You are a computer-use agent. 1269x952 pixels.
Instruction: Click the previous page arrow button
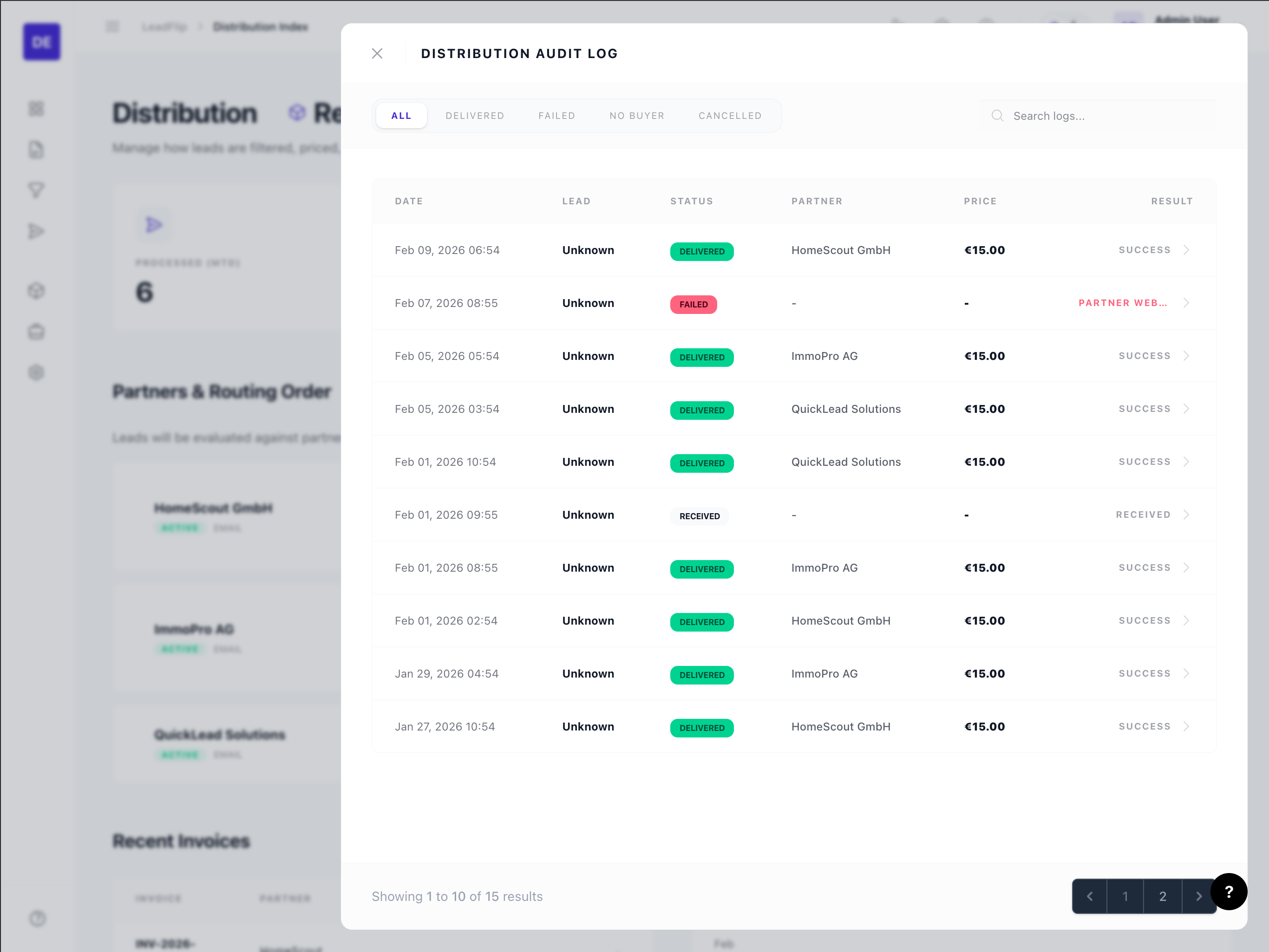coord(1089,896)
